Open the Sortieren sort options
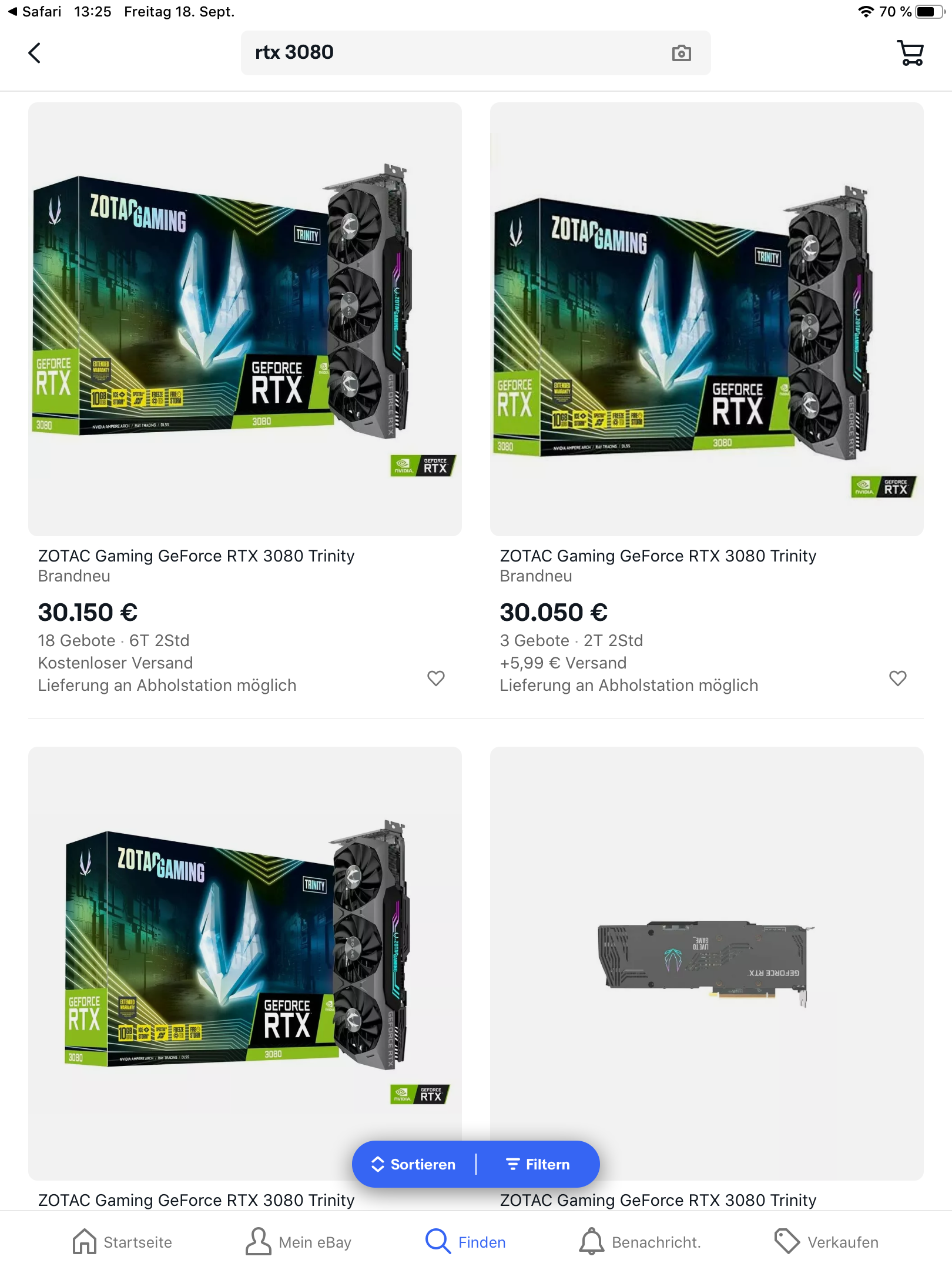The height and width of the screenshot is (1270, 952). [414, 1164]
